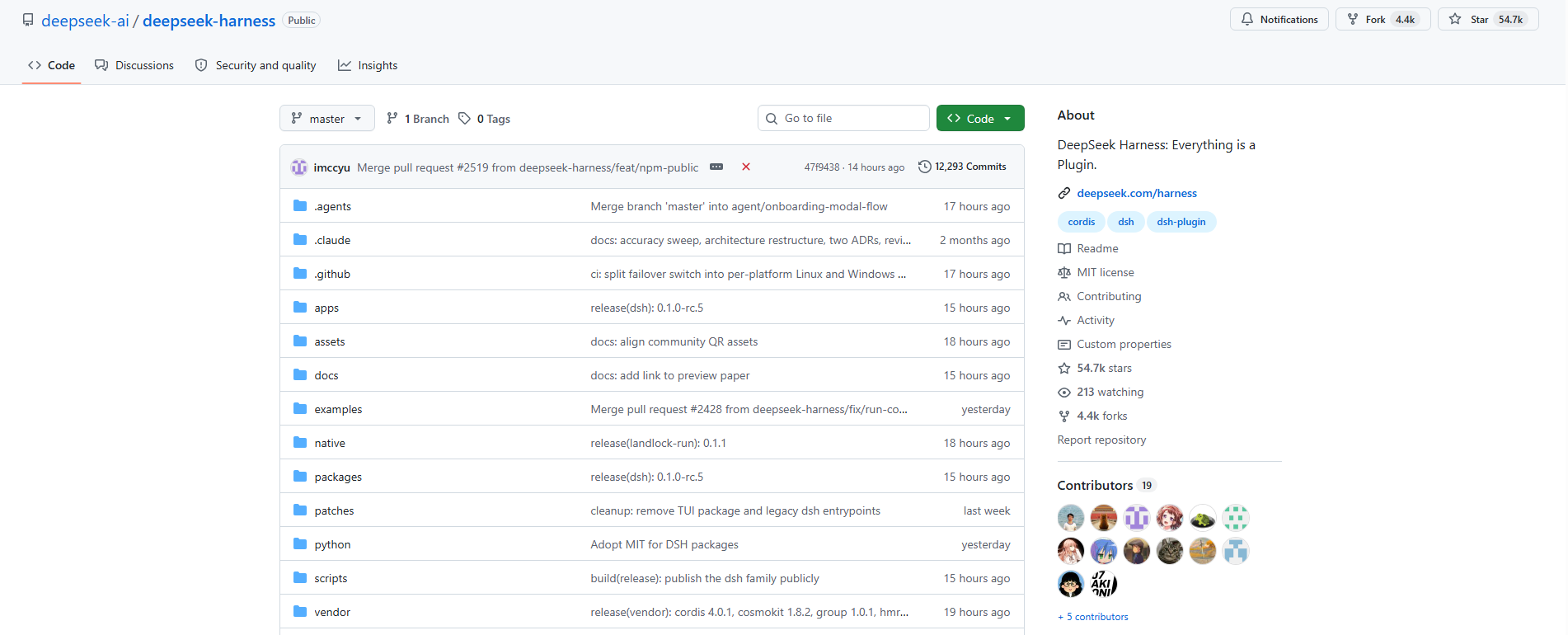
Task: Show the '+ 5 contributors' link
Action: click(1093, 617)
